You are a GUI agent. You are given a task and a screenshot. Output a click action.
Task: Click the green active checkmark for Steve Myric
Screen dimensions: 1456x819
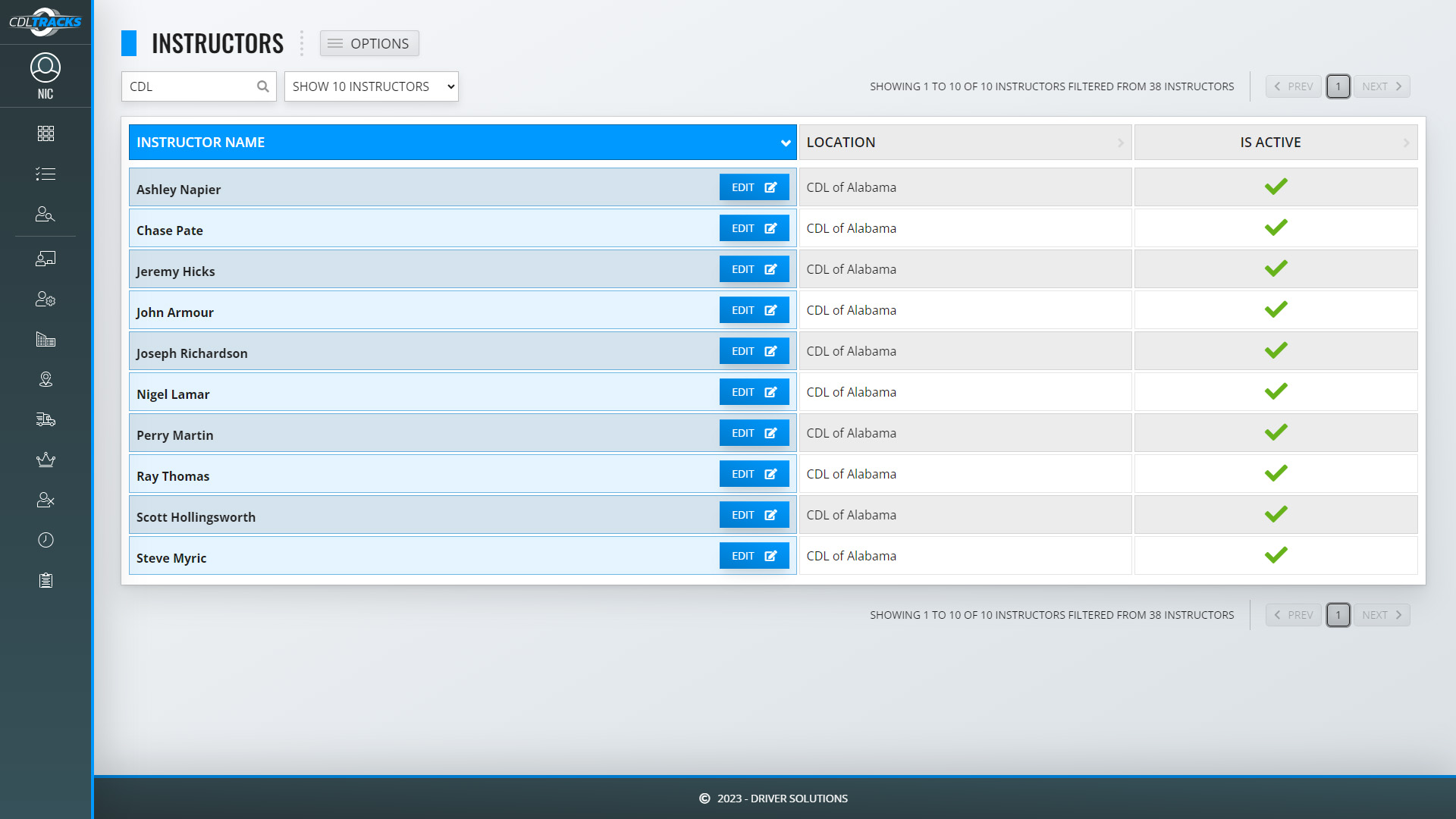pos(1276,555)
